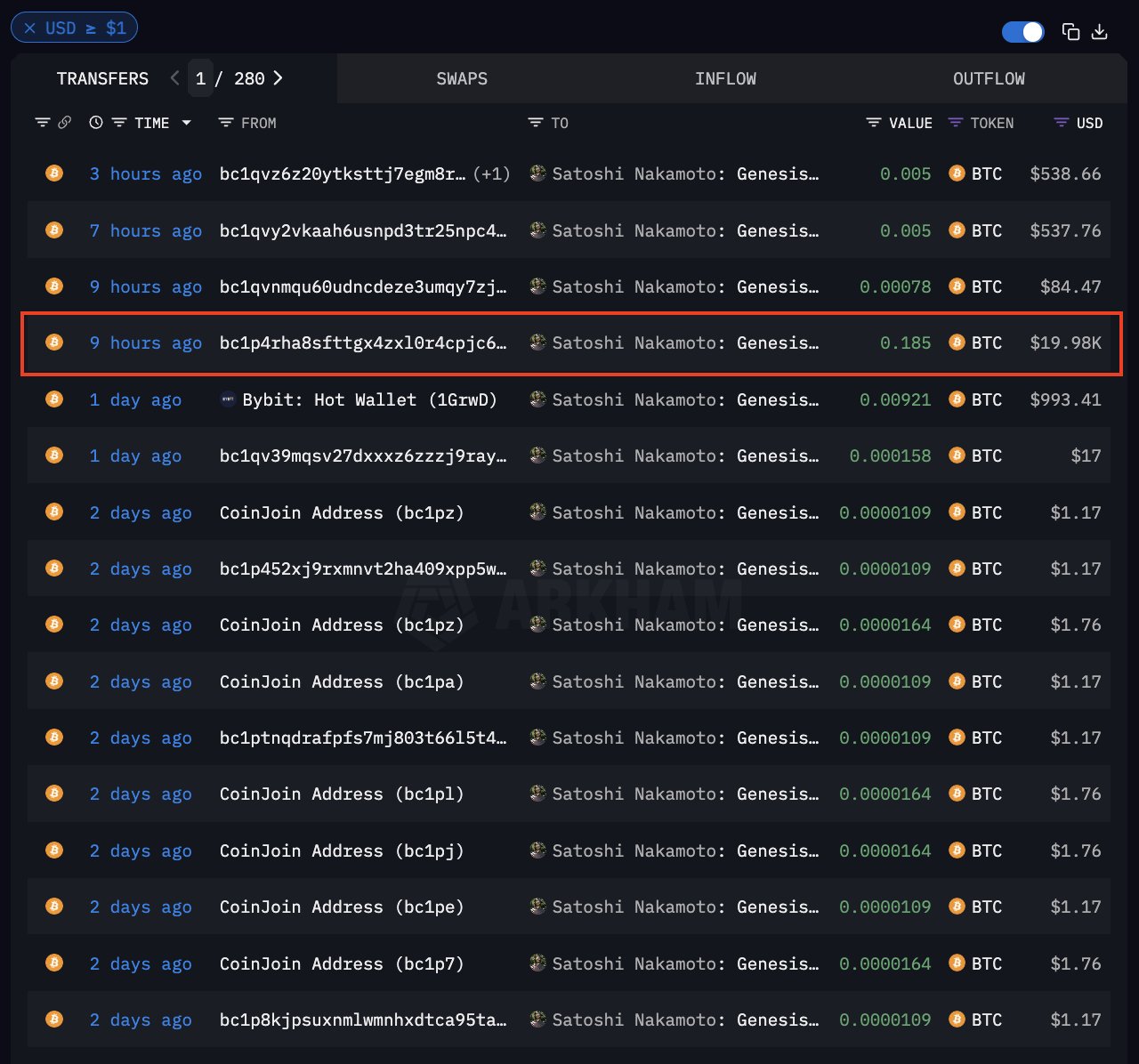Switch to the SWAPS tab

(461, 78)
